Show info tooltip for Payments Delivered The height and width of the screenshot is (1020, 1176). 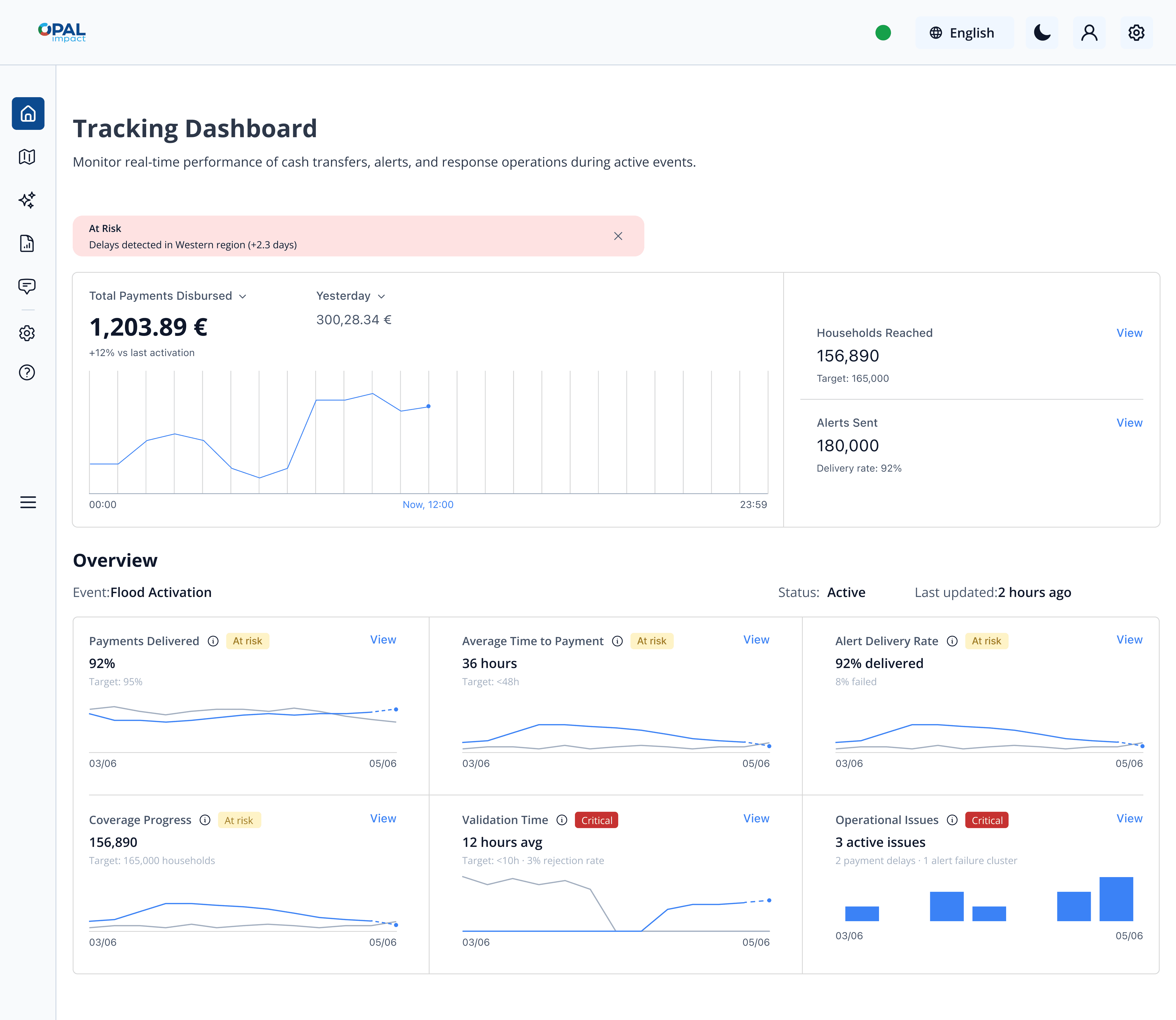coord(213,642)
